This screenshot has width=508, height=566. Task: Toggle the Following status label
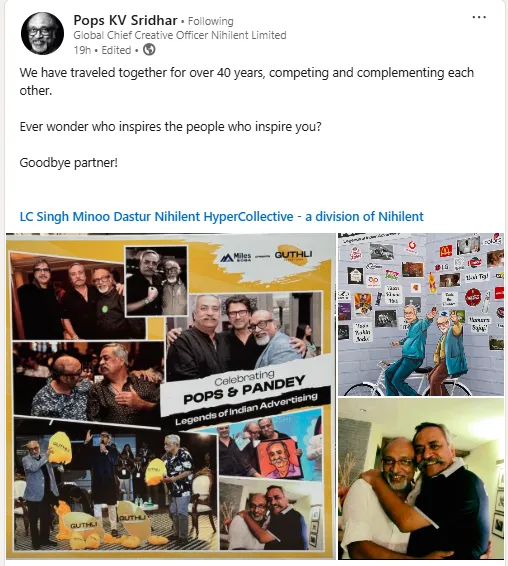pyautogui.click(x=210, y=21)
